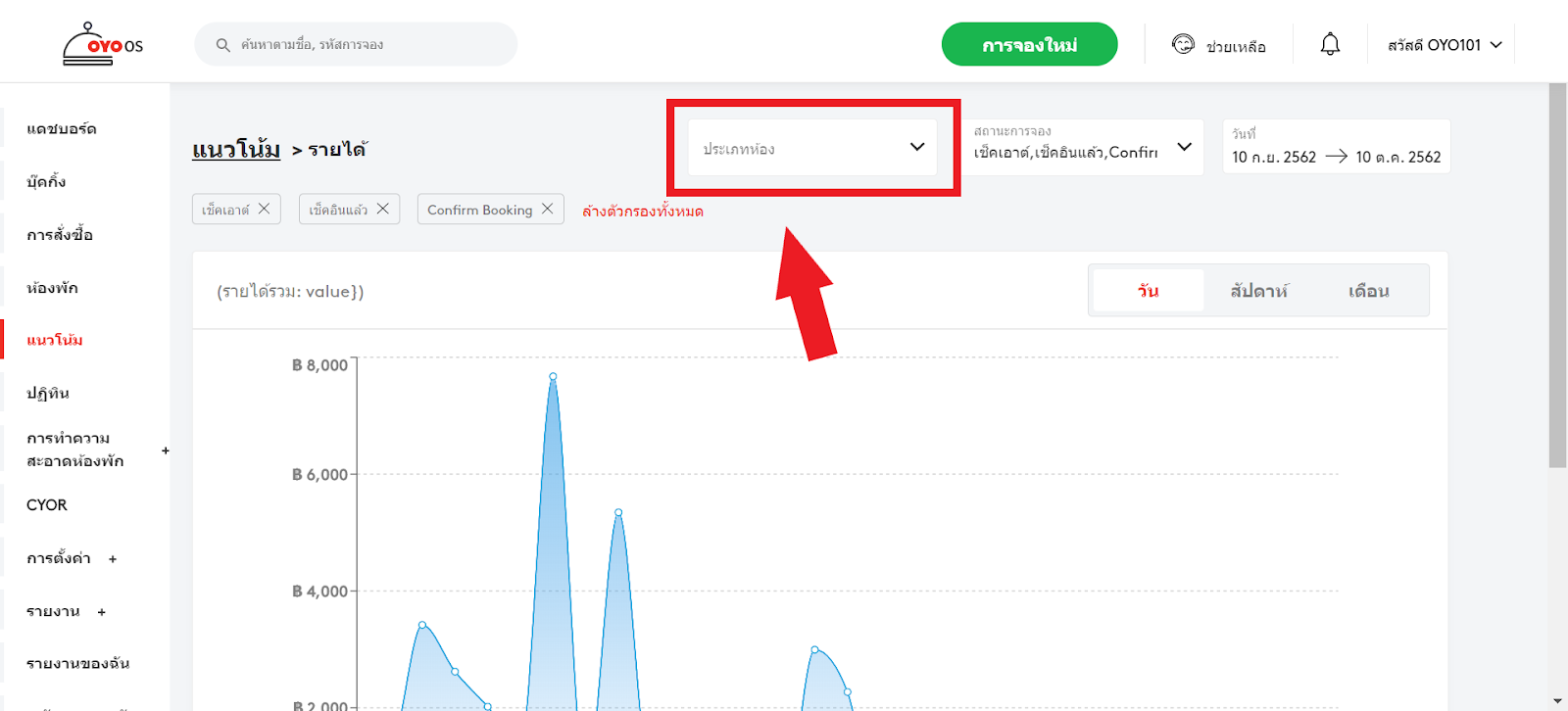The width and height of the screenshot is (1568, 711).
Task: Open the help smiley face icon
Action: tap(1183, 44)
